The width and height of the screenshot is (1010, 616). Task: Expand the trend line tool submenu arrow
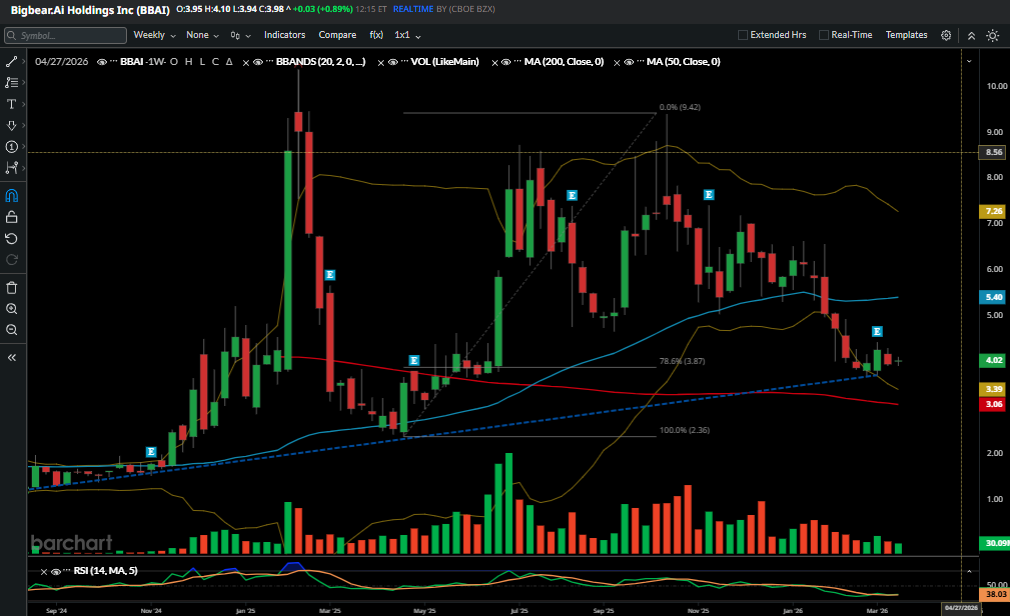[x=24, y=61]
